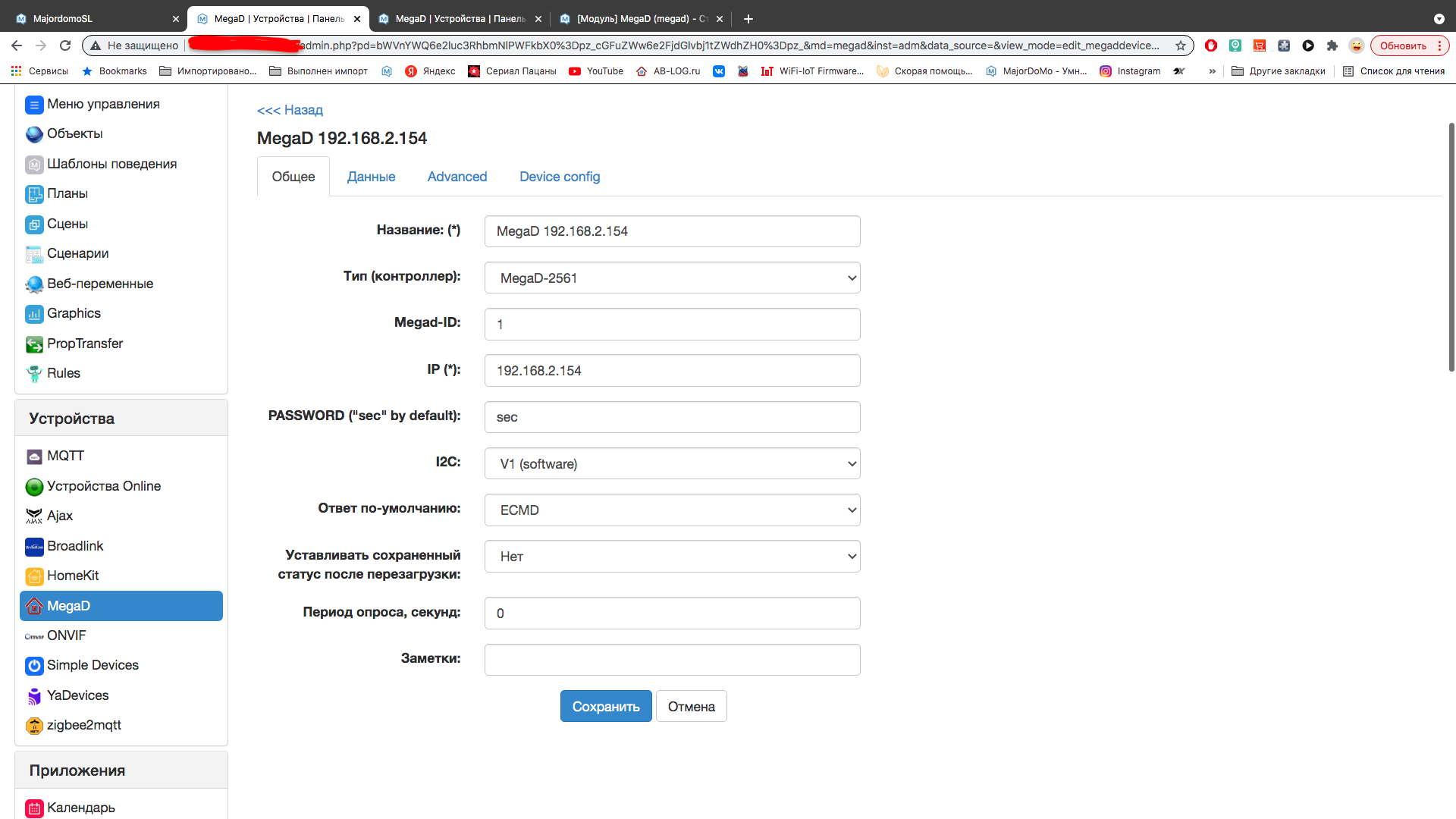The width and height of the screenshot is (1456, 819).
Task: Reload the page in browser
Action: click(65, 45)
